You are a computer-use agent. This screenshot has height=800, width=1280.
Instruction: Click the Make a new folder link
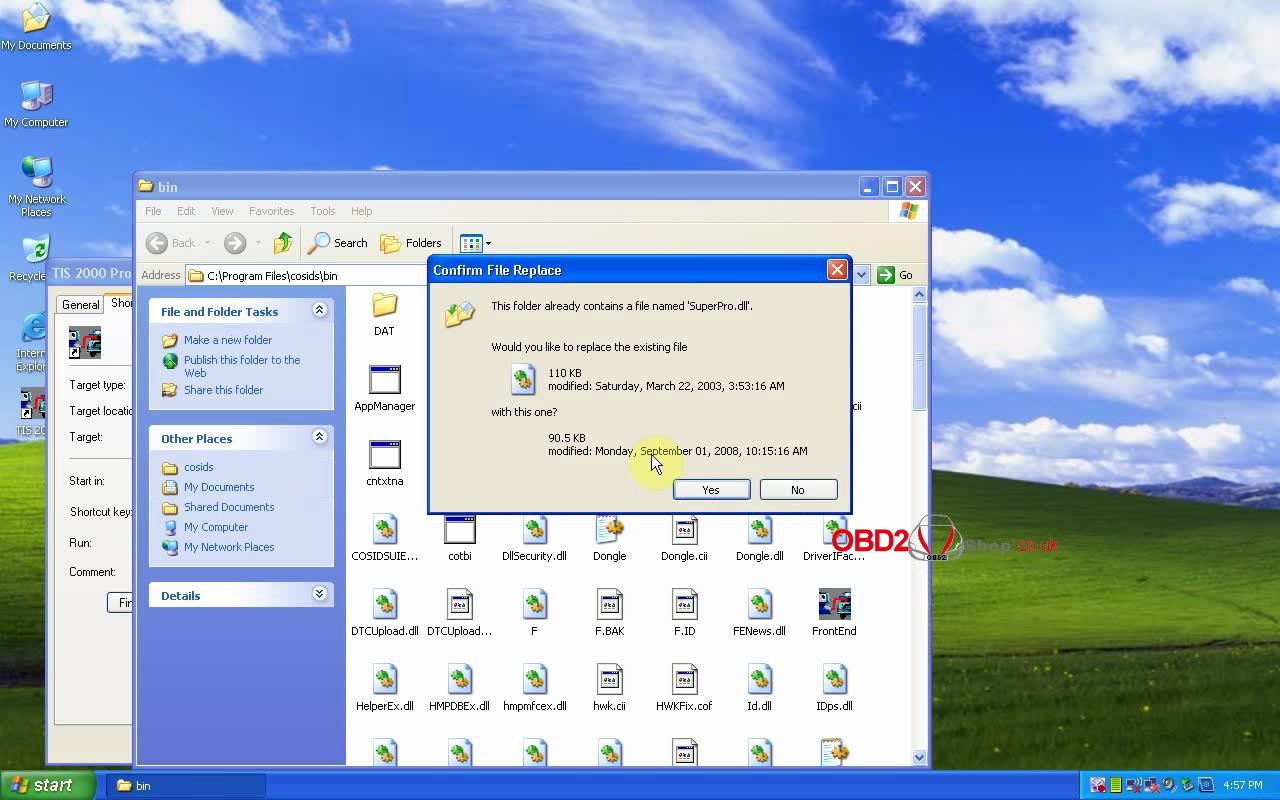pos(227,340)
